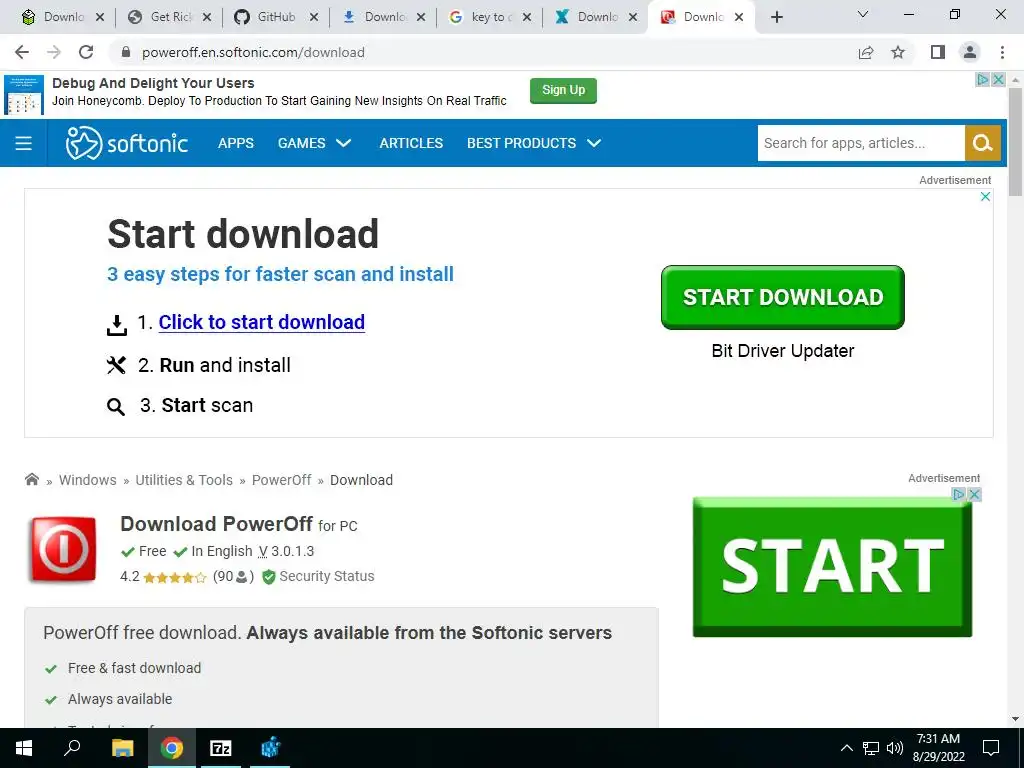The width and height of the screenshot is (1024, 768).
Task: Open the tab search chevron
Action: pos(863,14)
